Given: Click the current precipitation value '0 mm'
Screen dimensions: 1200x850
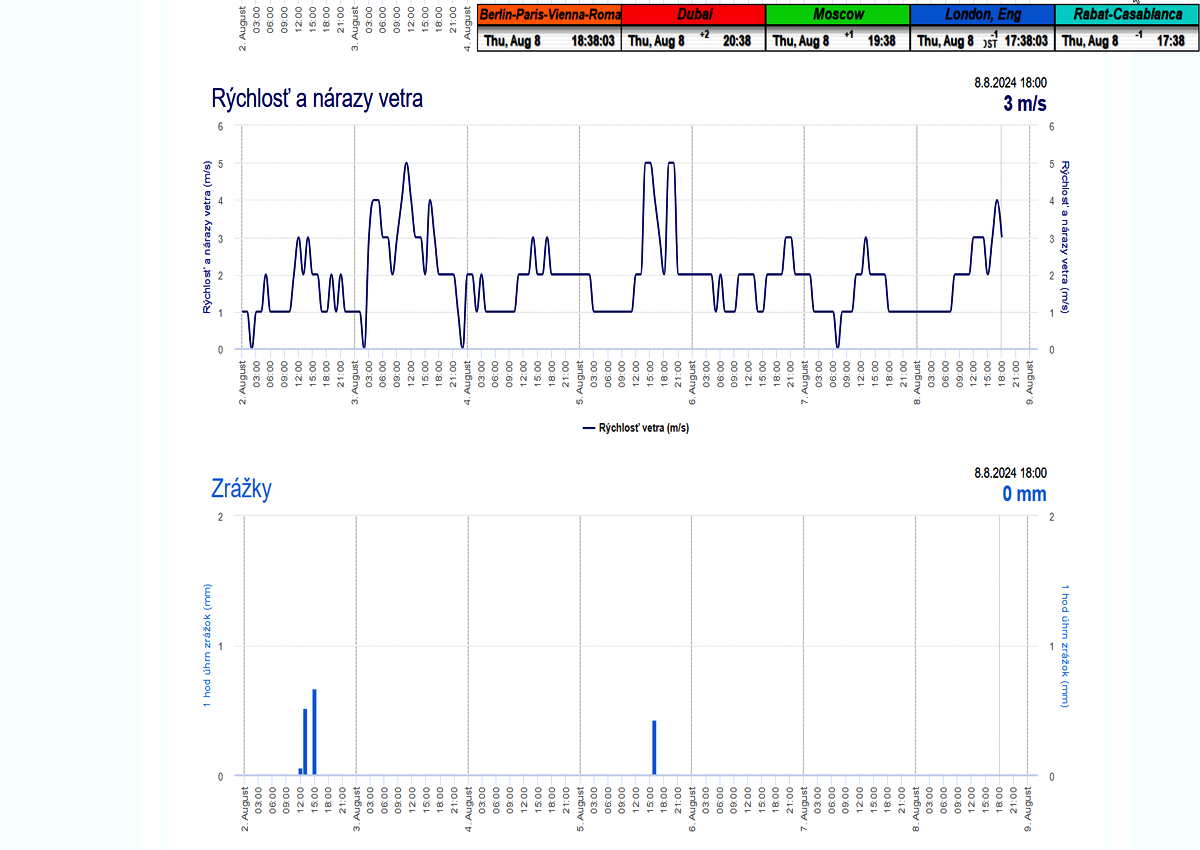Looking at the screenshot, I should (x=1024, y=494).
